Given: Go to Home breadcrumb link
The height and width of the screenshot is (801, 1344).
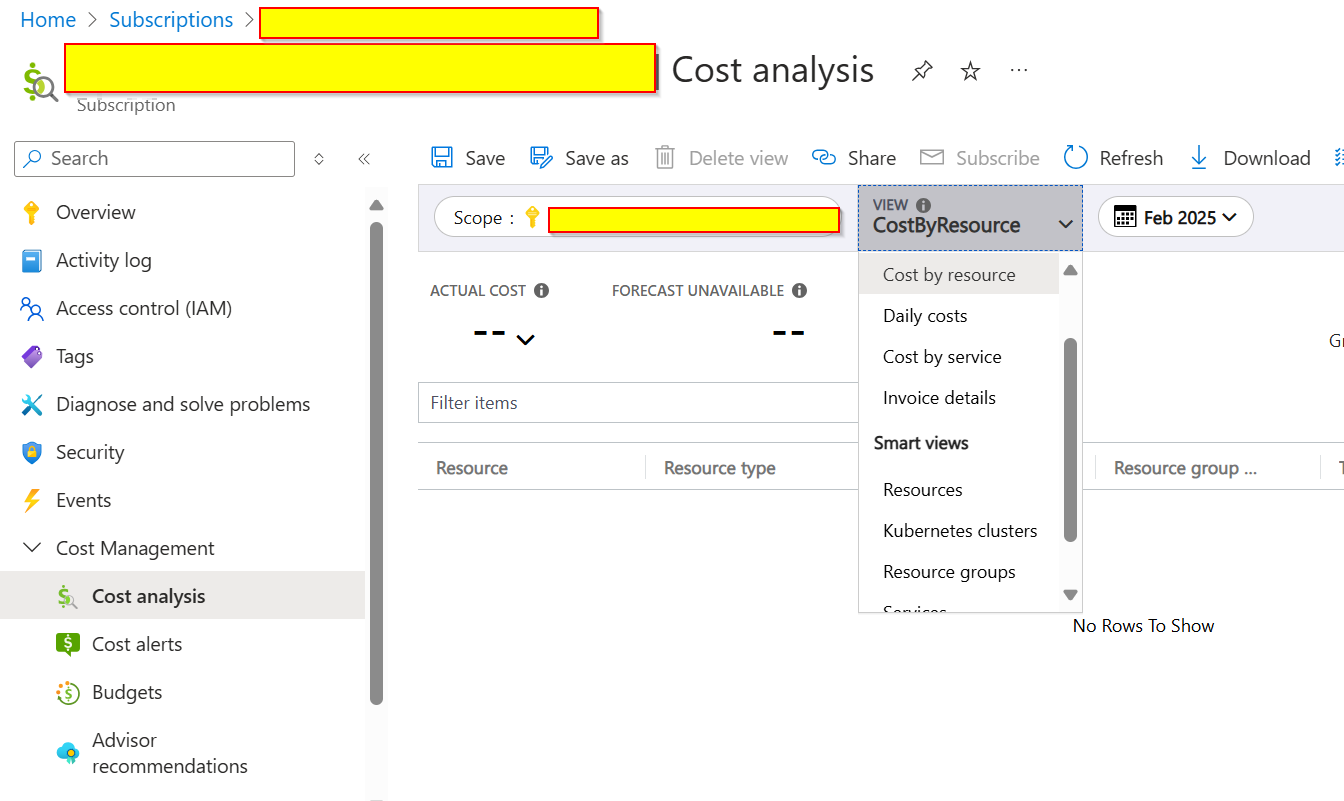Looking at the screenshot, I should point(48,20).
